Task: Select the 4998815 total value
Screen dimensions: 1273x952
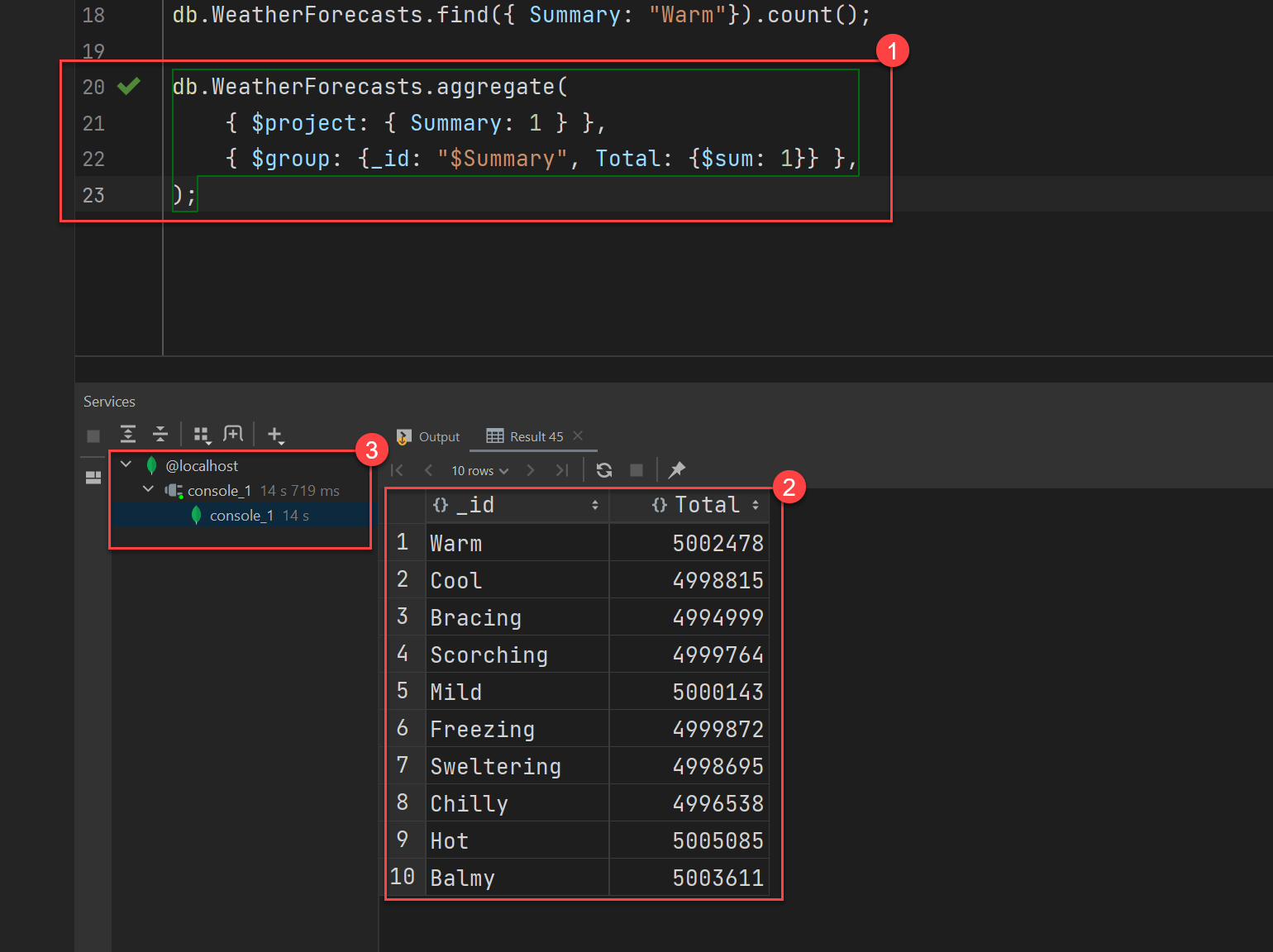Action: coord(689,580)
